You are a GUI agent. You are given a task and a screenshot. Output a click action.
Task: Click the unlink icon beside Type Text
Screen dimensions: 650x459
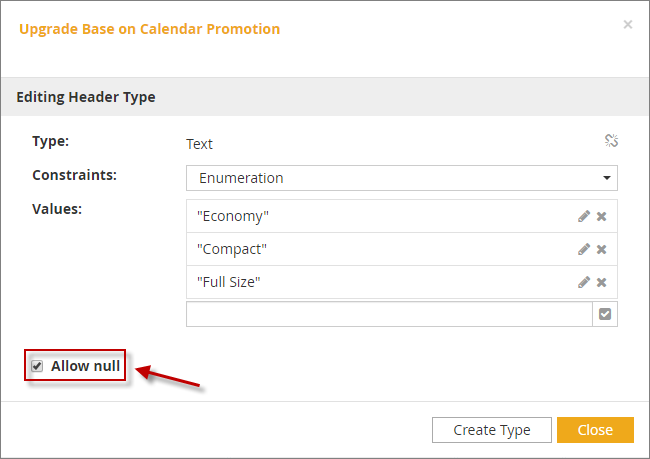[x=611, y=141]
